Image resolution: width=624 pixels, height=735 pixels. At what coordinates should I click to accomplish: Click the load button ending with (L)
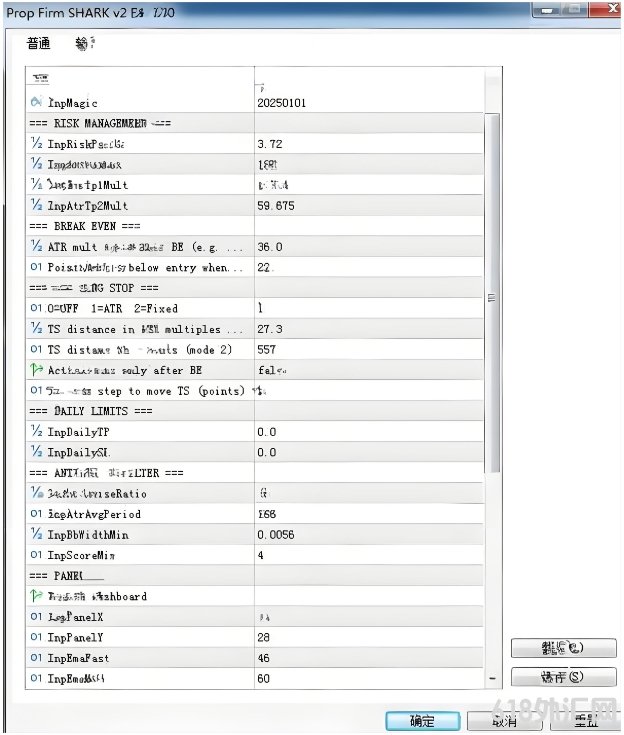(563, 648)
